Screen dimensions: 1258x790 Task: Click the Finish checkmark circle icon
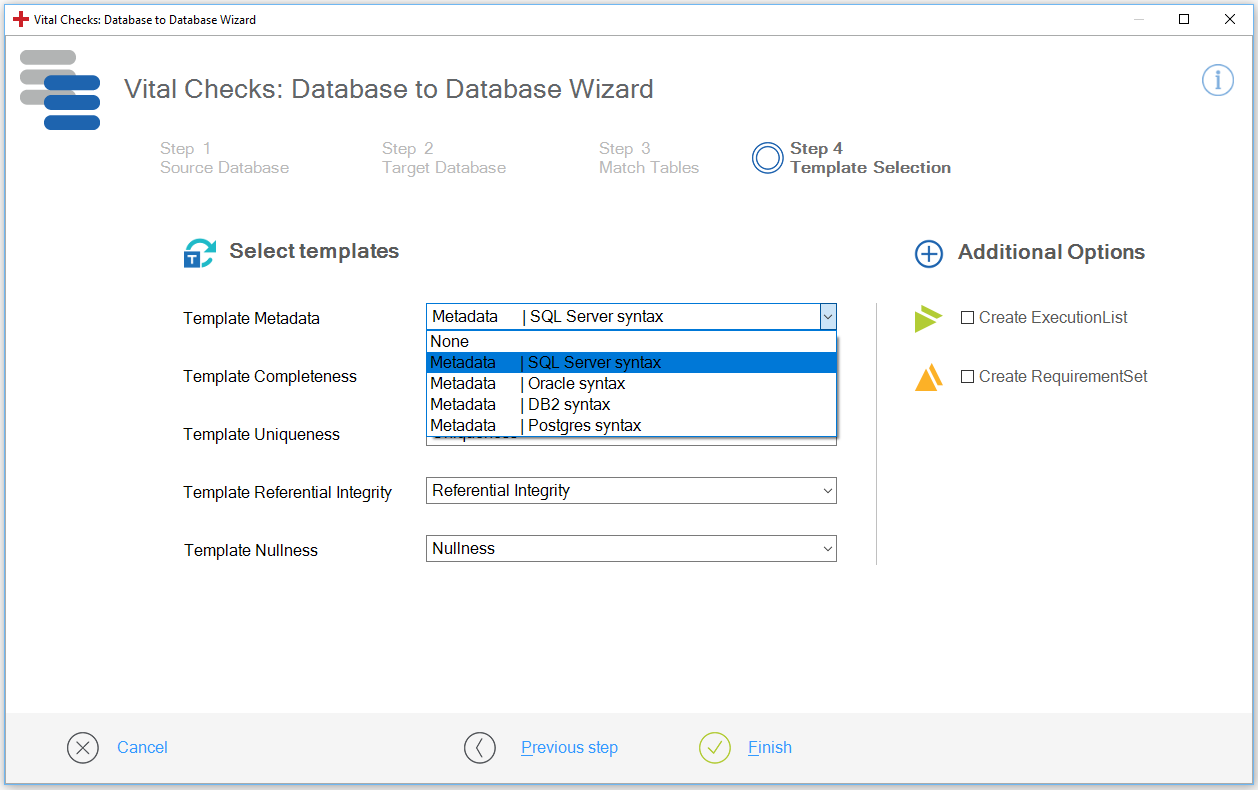715,748
